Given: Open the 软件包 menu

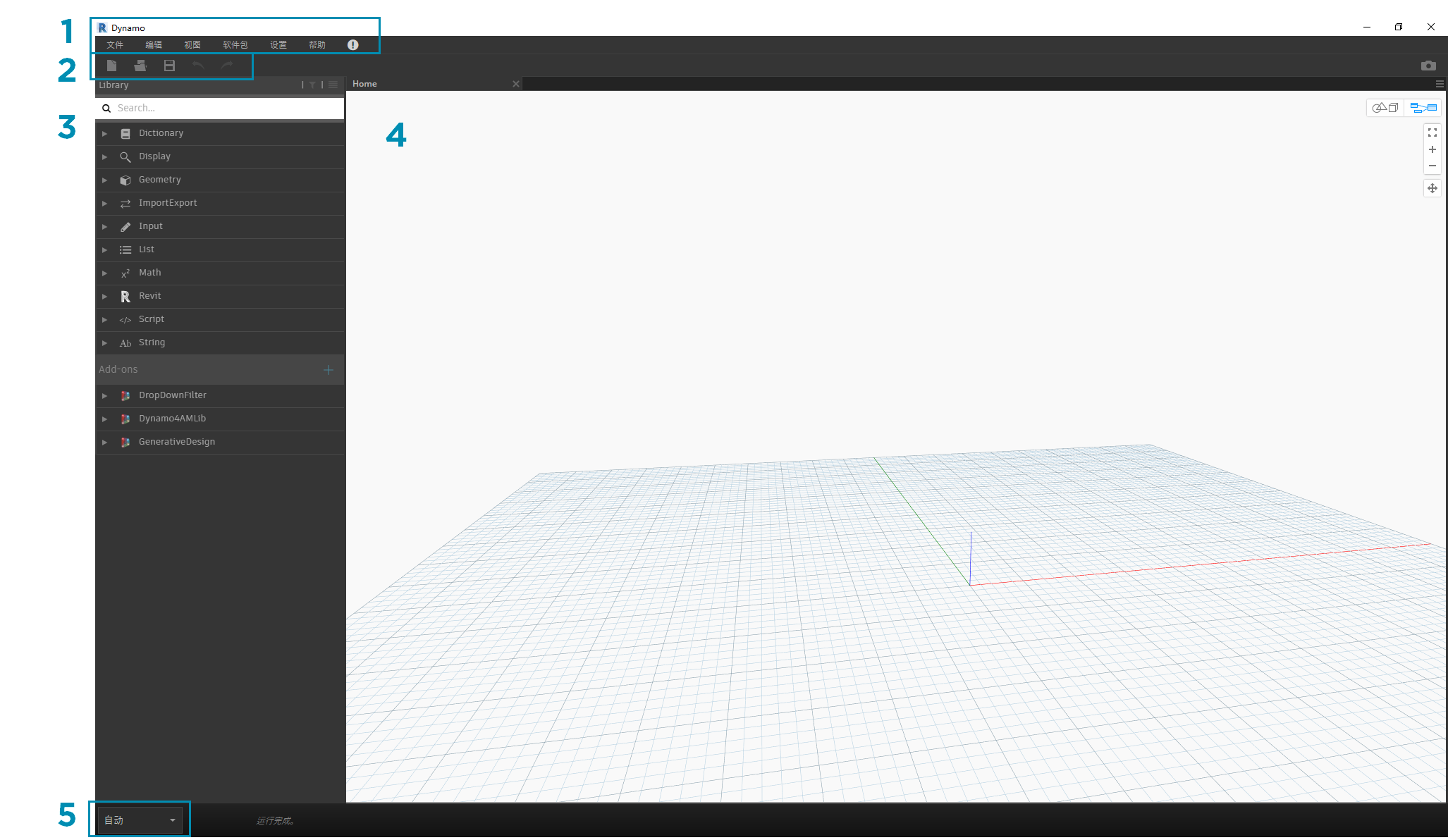Looking at the screenshot, I should point(235,45).
